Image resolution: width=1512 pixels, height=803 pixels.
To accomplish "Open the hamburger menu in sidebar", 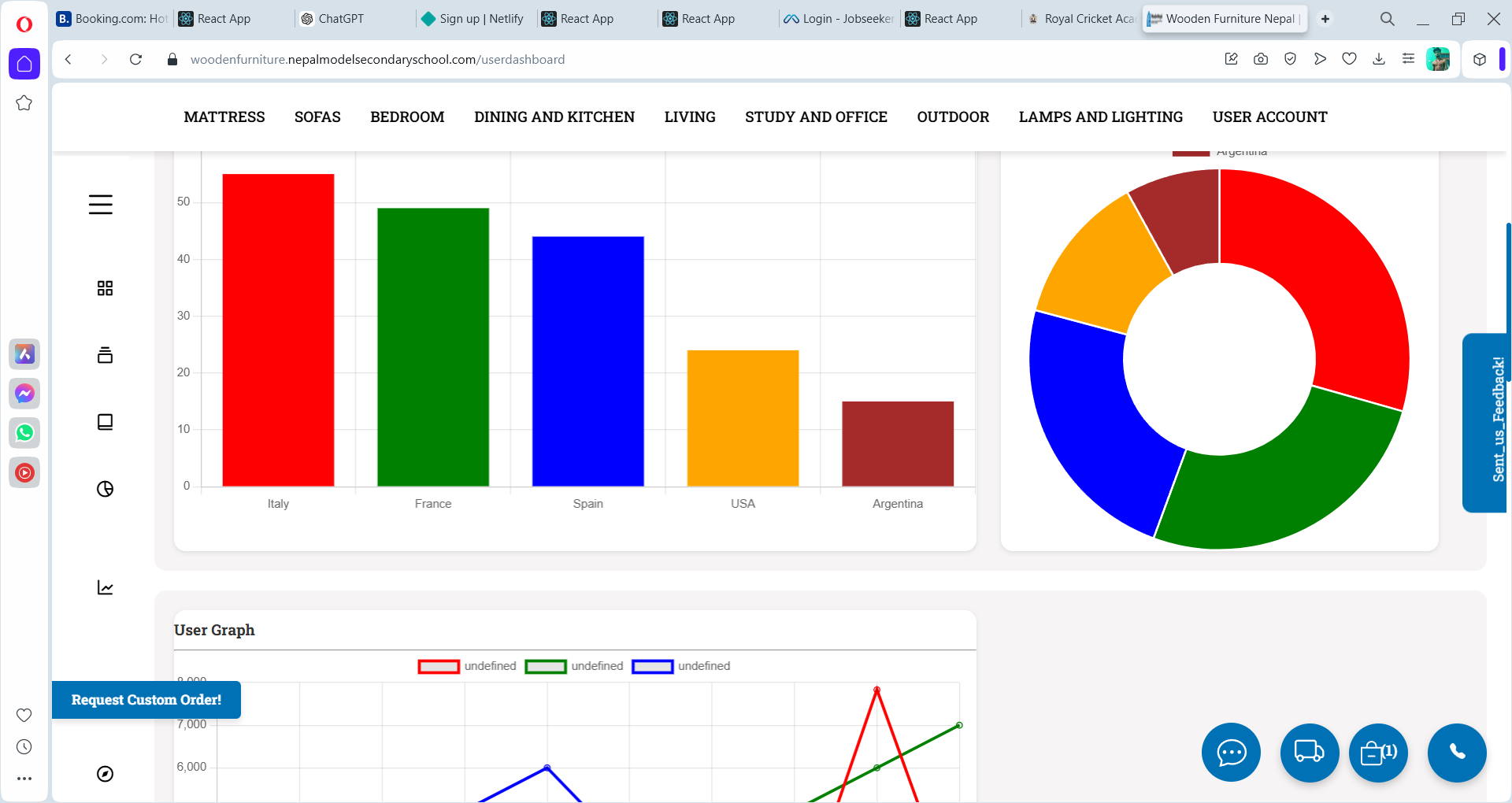I will pos(100,205).
